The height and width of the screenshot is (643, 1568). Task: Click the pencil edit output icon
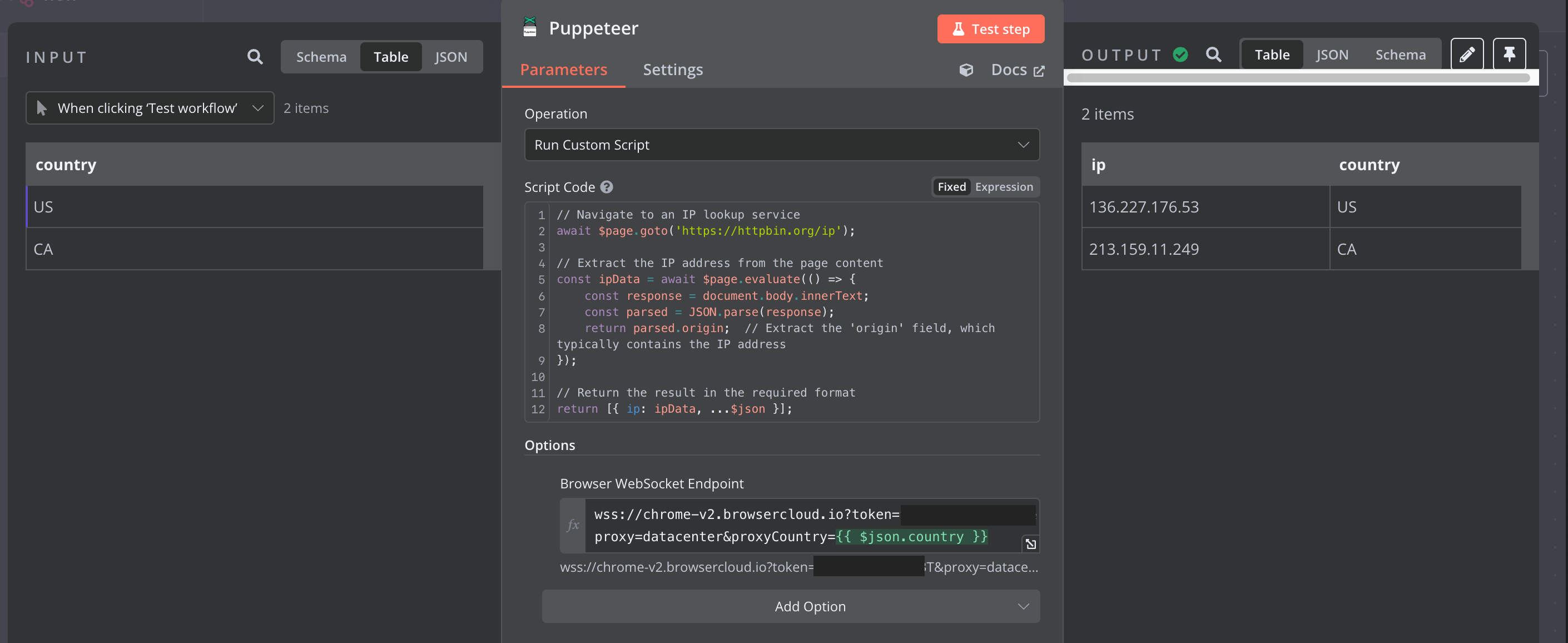[x=1466, y=55]
